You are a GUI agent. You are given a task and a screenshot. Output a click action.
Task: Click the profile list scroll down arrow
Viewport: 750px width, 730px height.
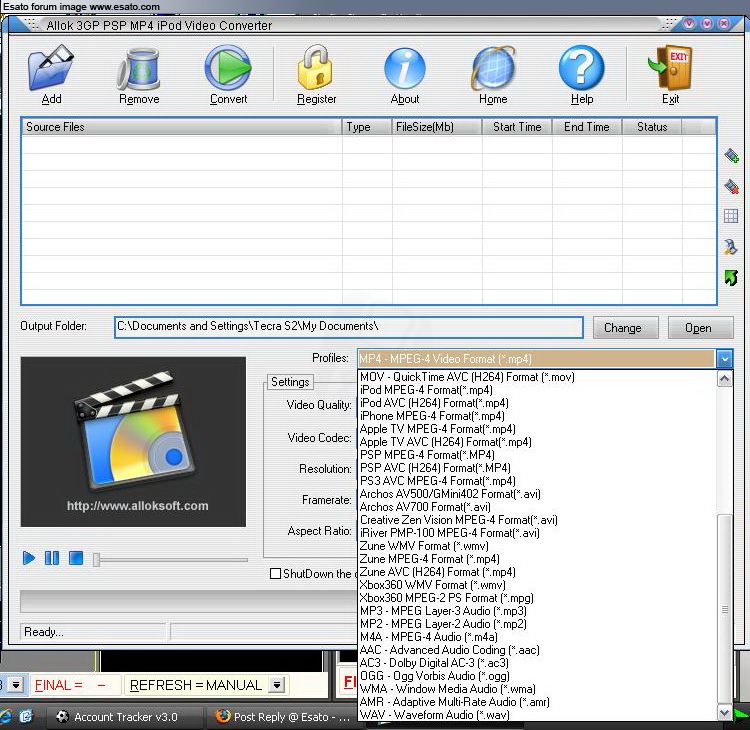pos(725,713)
